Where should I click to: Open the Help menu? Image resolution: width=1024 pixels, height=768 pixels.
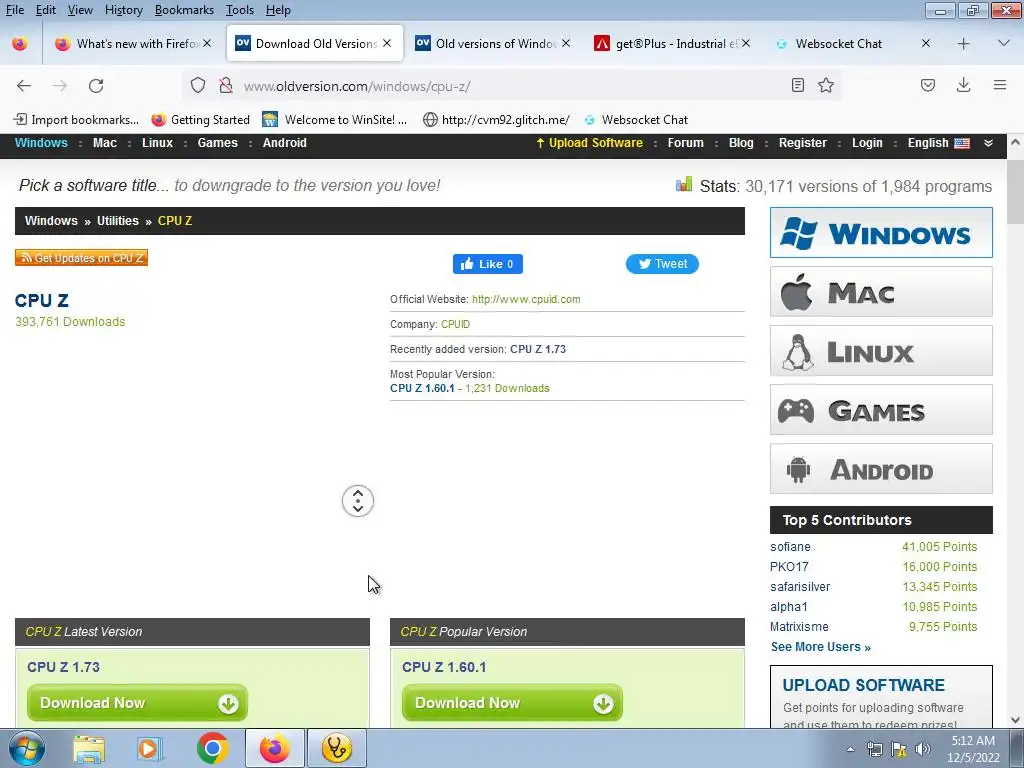(x=278, y=10)
